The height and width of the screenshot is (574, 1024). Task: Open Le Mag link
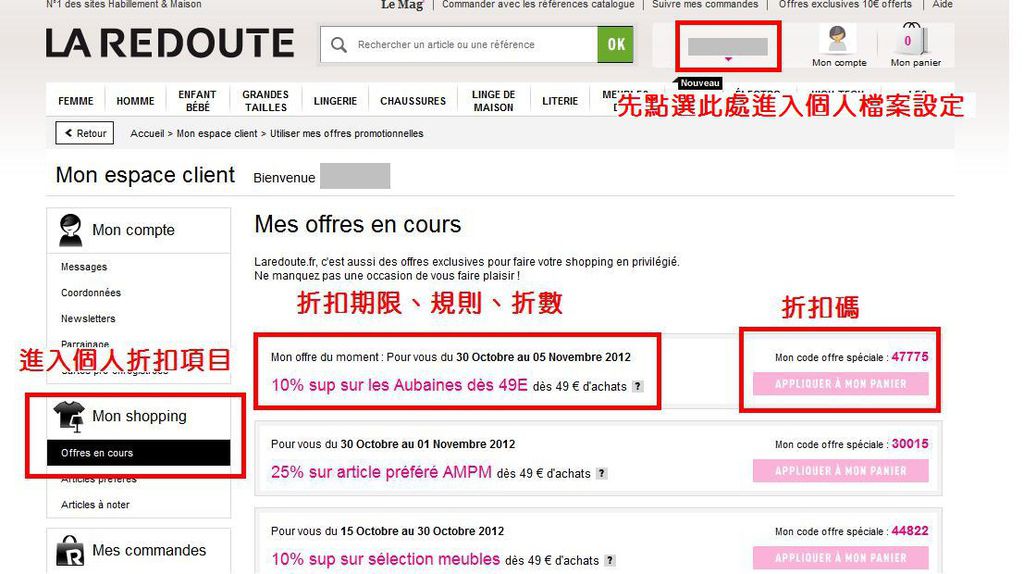tap(402, 5)
